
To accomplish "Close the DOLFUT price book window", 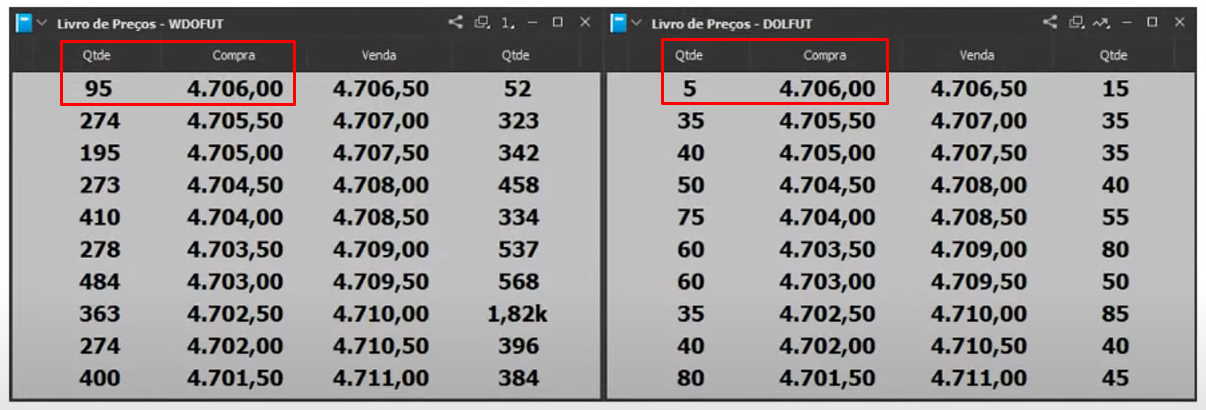I will pyautogui.click(x=1179, y=21).
